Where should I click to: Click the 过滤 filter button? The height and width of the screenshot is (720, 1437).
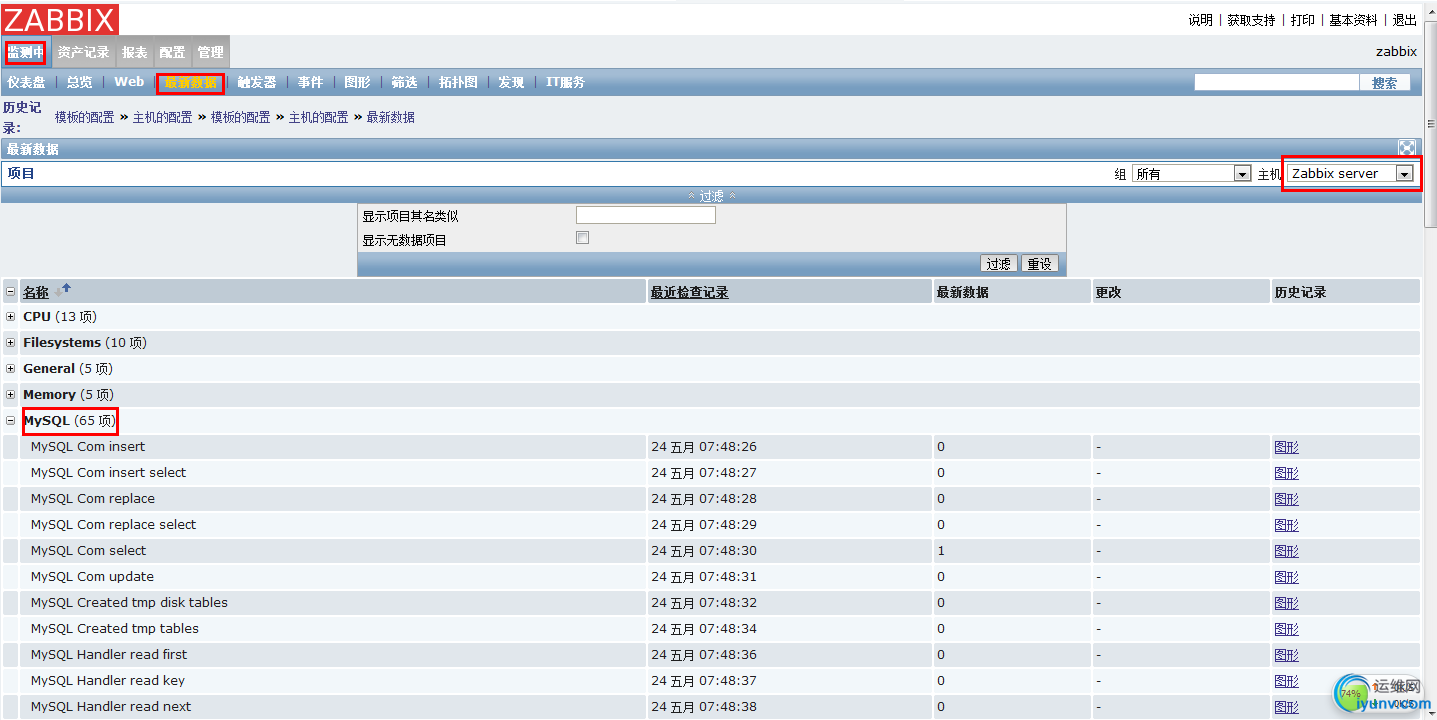999,264
